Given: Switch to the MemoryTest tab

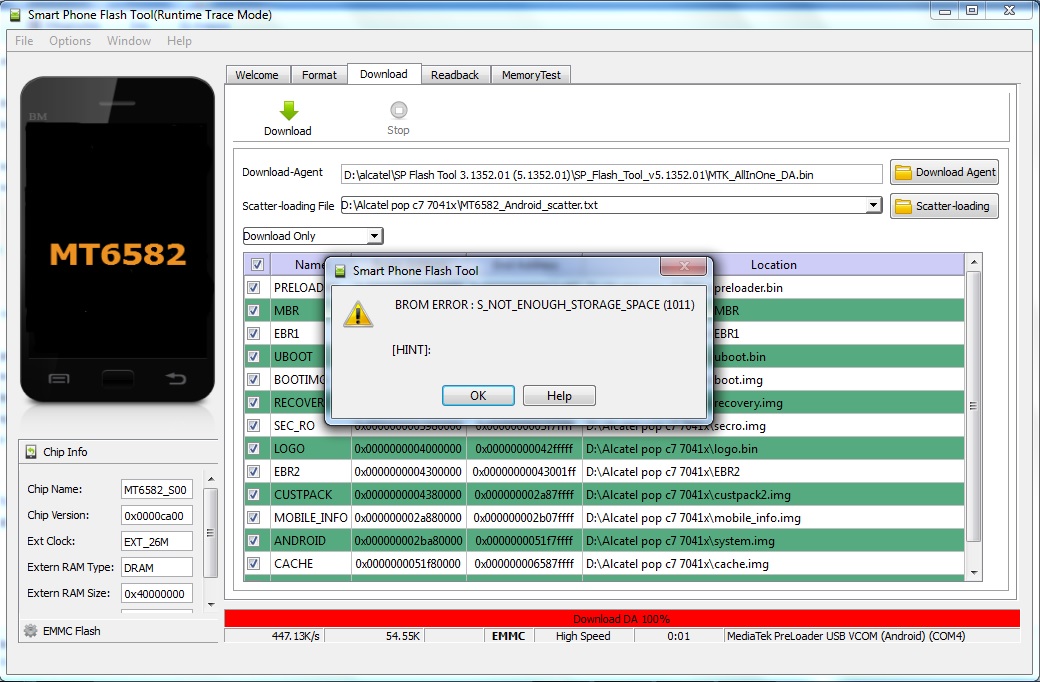Looking at the screenshot, I should [531, 75].
